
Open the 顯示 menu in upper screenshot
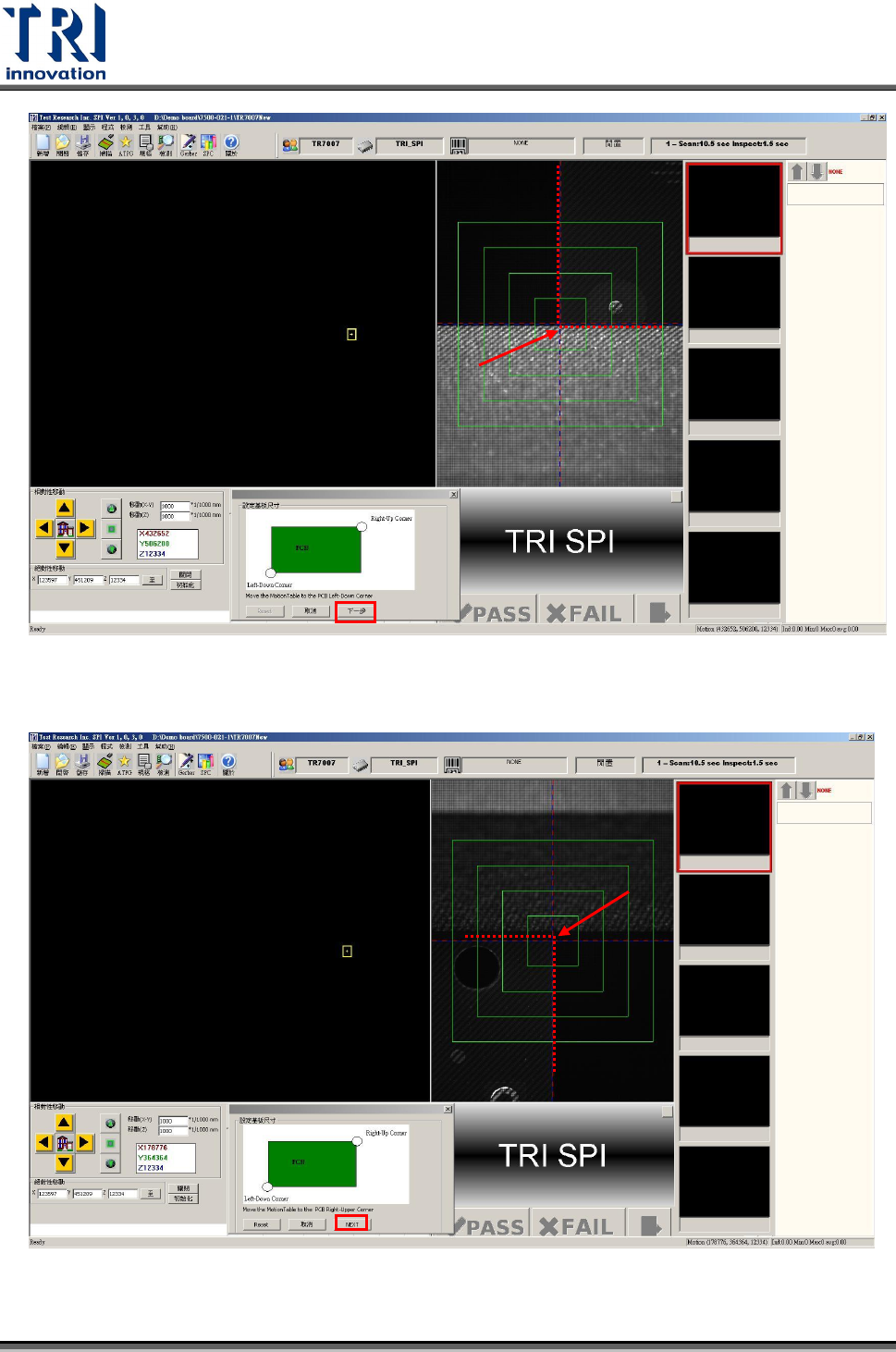(90, 128)
